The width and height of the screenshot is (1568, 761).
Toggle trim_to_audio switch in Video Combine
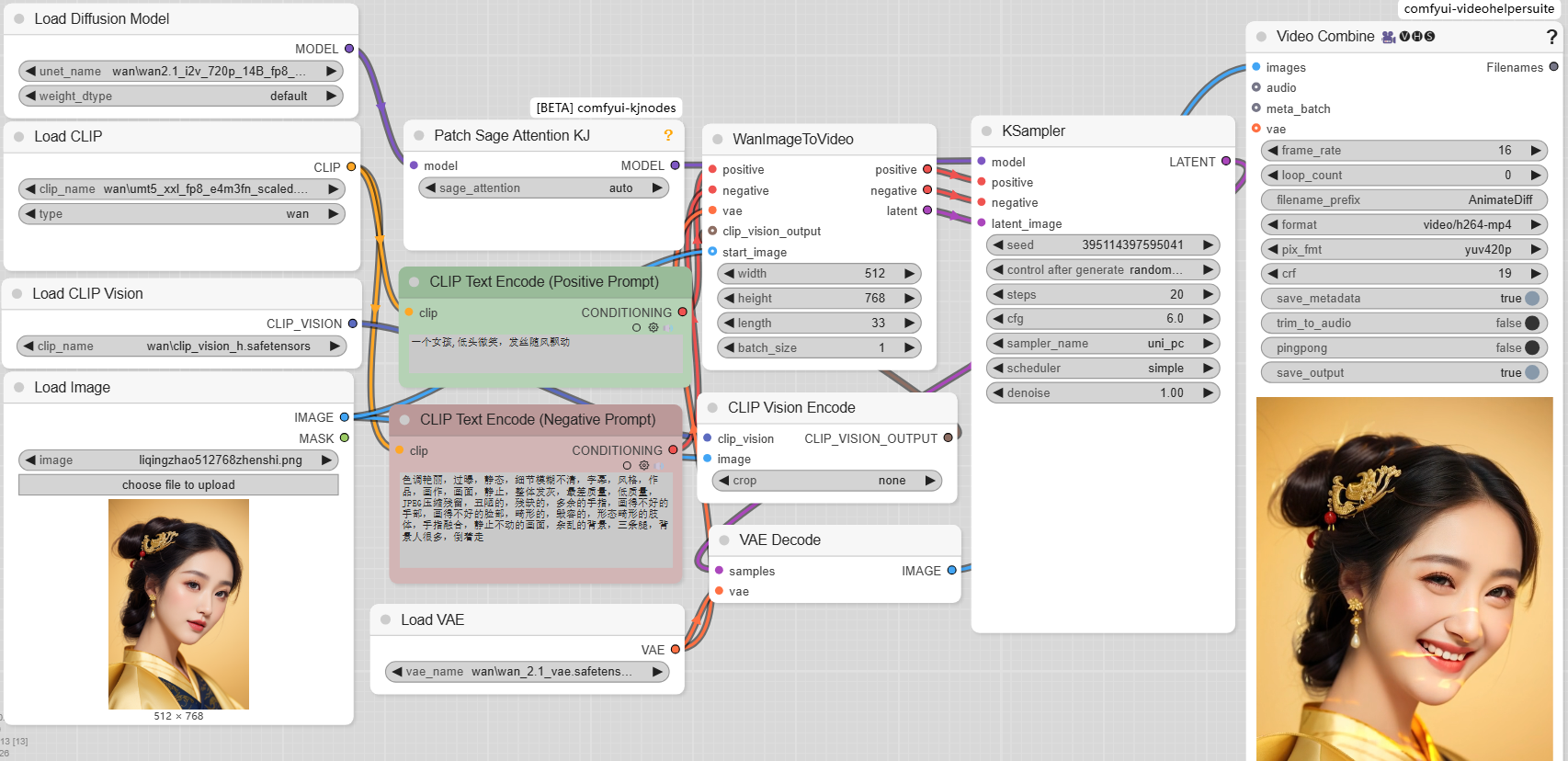pos(1532,323)
